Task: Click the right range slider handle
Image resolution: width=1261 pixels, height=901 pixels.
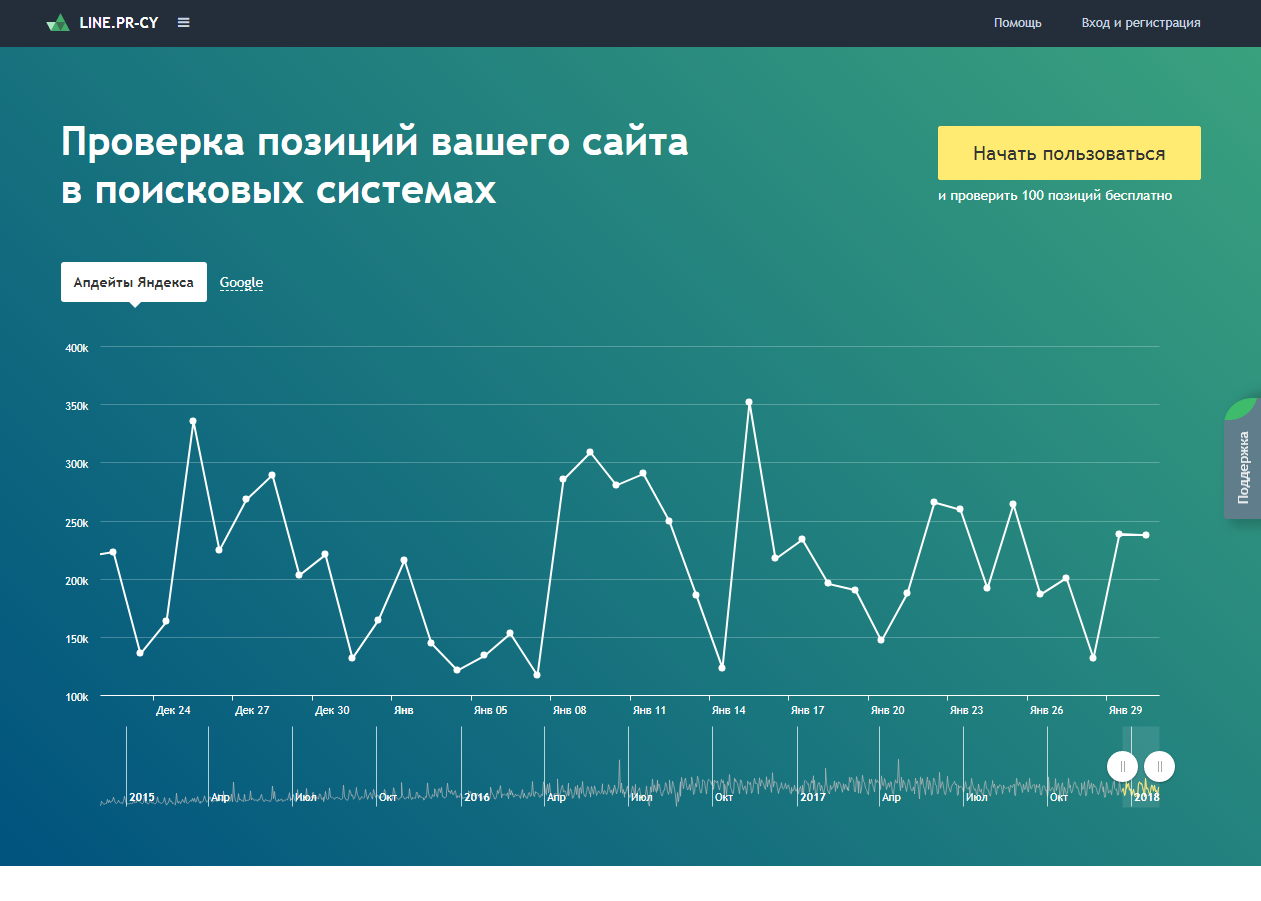Action: click(x=1159, y=767)
